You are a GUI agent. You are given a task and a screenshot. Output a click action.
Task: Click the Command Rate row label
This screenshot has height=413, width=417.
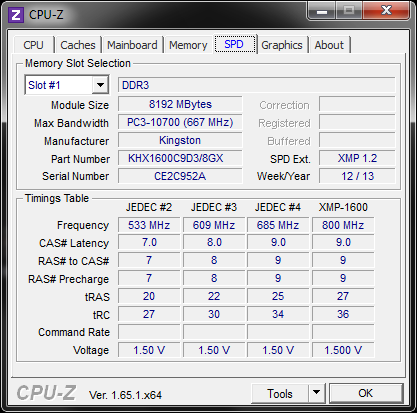point(74,332)
